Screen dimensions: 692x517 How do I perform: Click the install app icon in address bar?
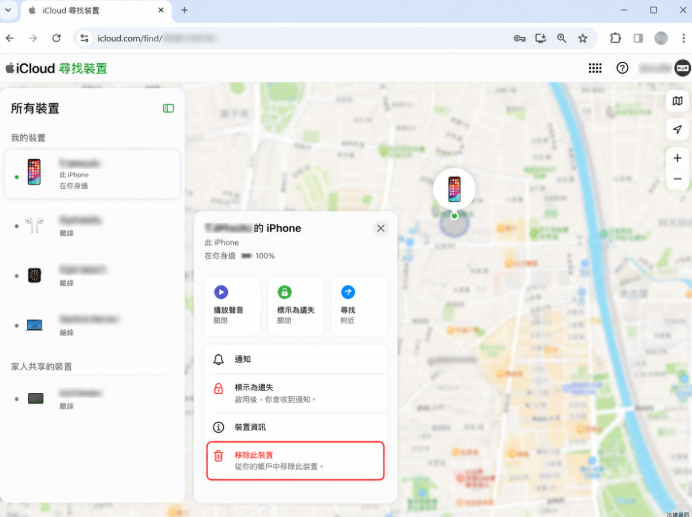coord(541,38)
